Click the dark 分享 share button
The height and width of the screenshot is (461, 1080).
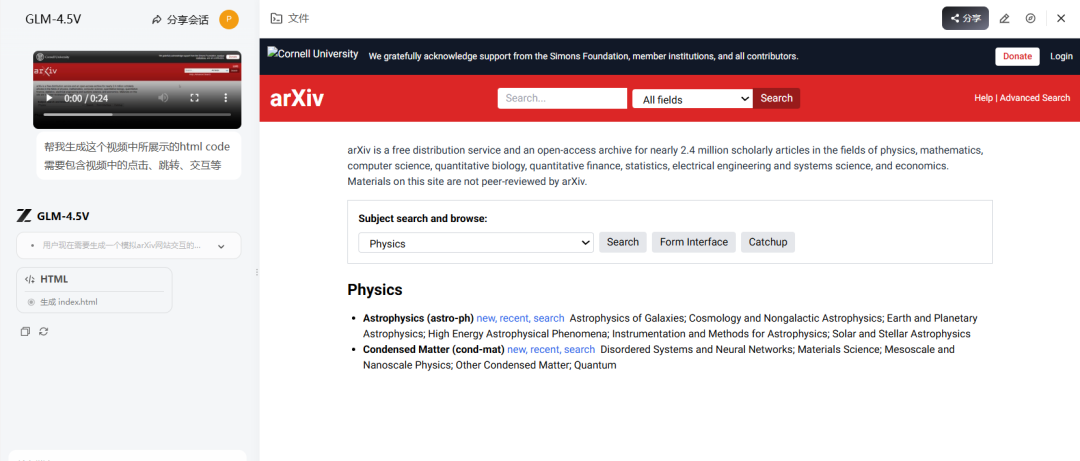coord(965,19)
